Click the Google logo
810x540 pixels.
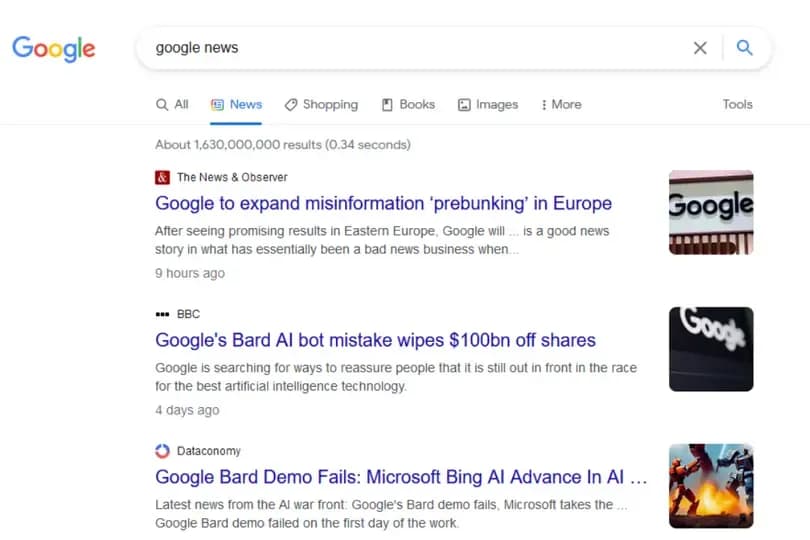click(54, 48)
